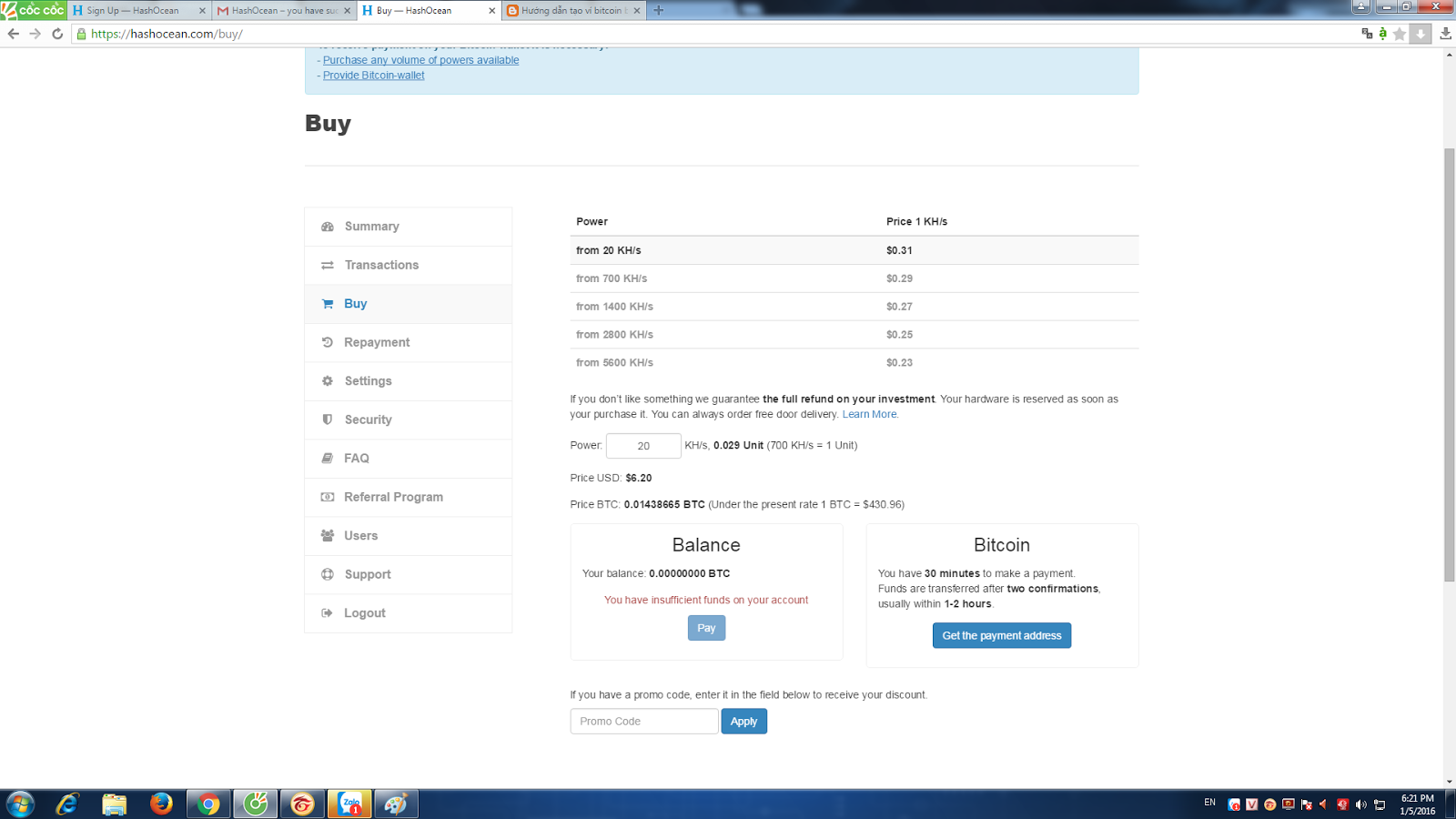Click the address bar URL hashocean.com/buy/

coord(167,34)
